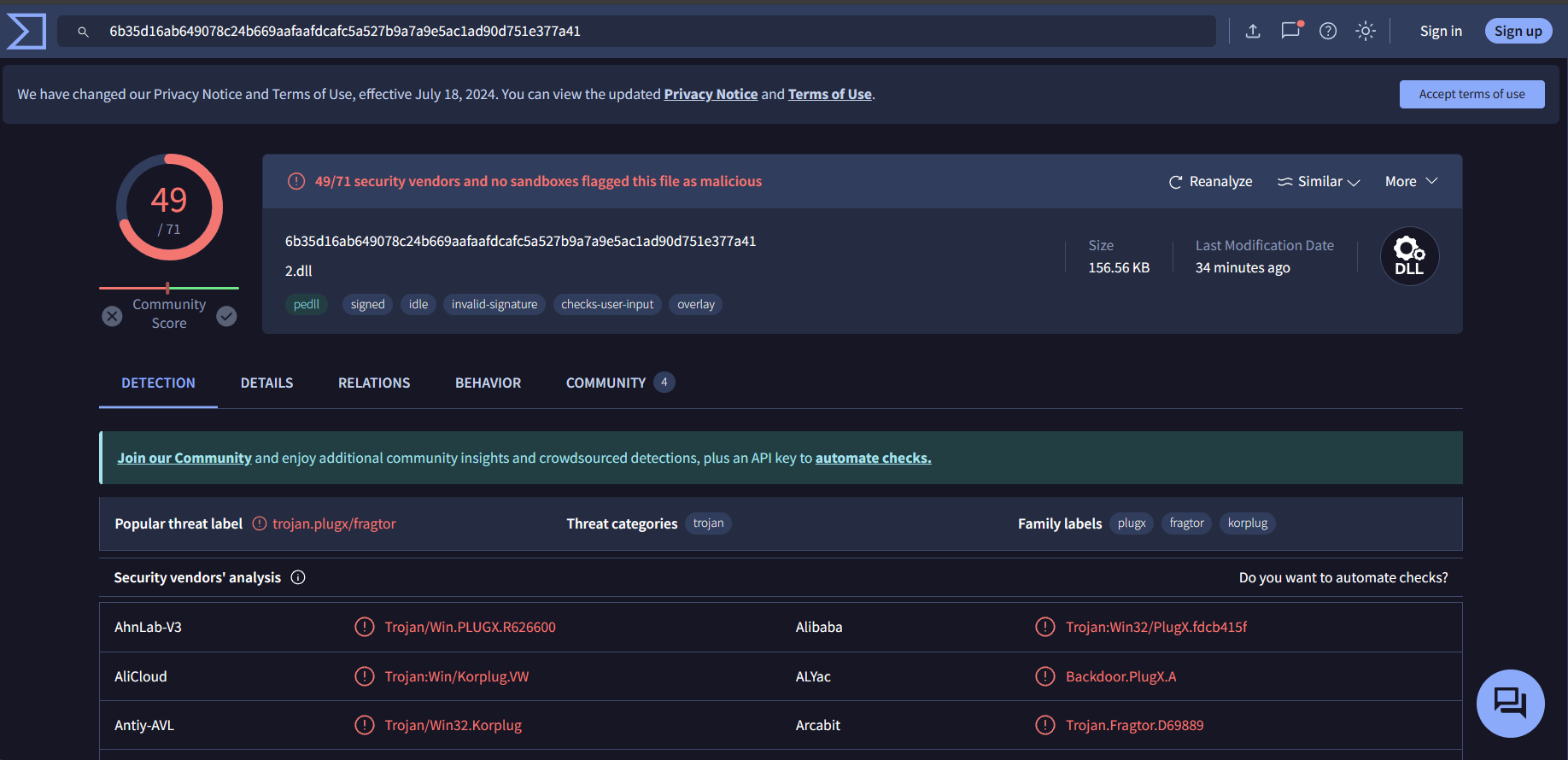Click the trojan threat category chip
Image resolution: width=1568 pixels, height=760 pixels.
pos(708,523)
